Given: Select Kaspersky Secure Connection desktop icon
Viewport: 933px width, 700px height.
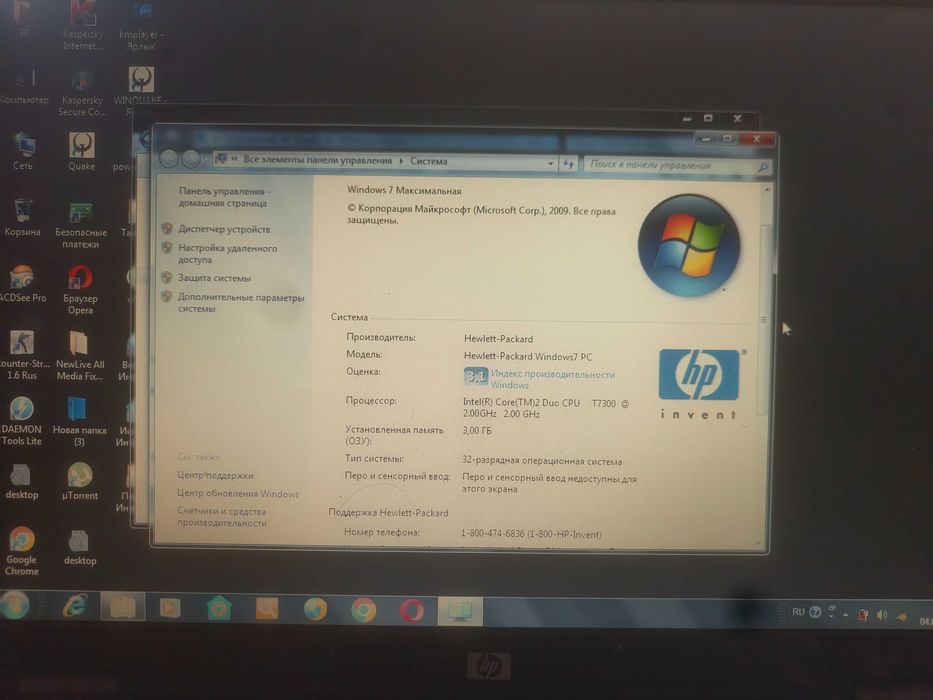Looking at the screenshot, I should (82, 93).
